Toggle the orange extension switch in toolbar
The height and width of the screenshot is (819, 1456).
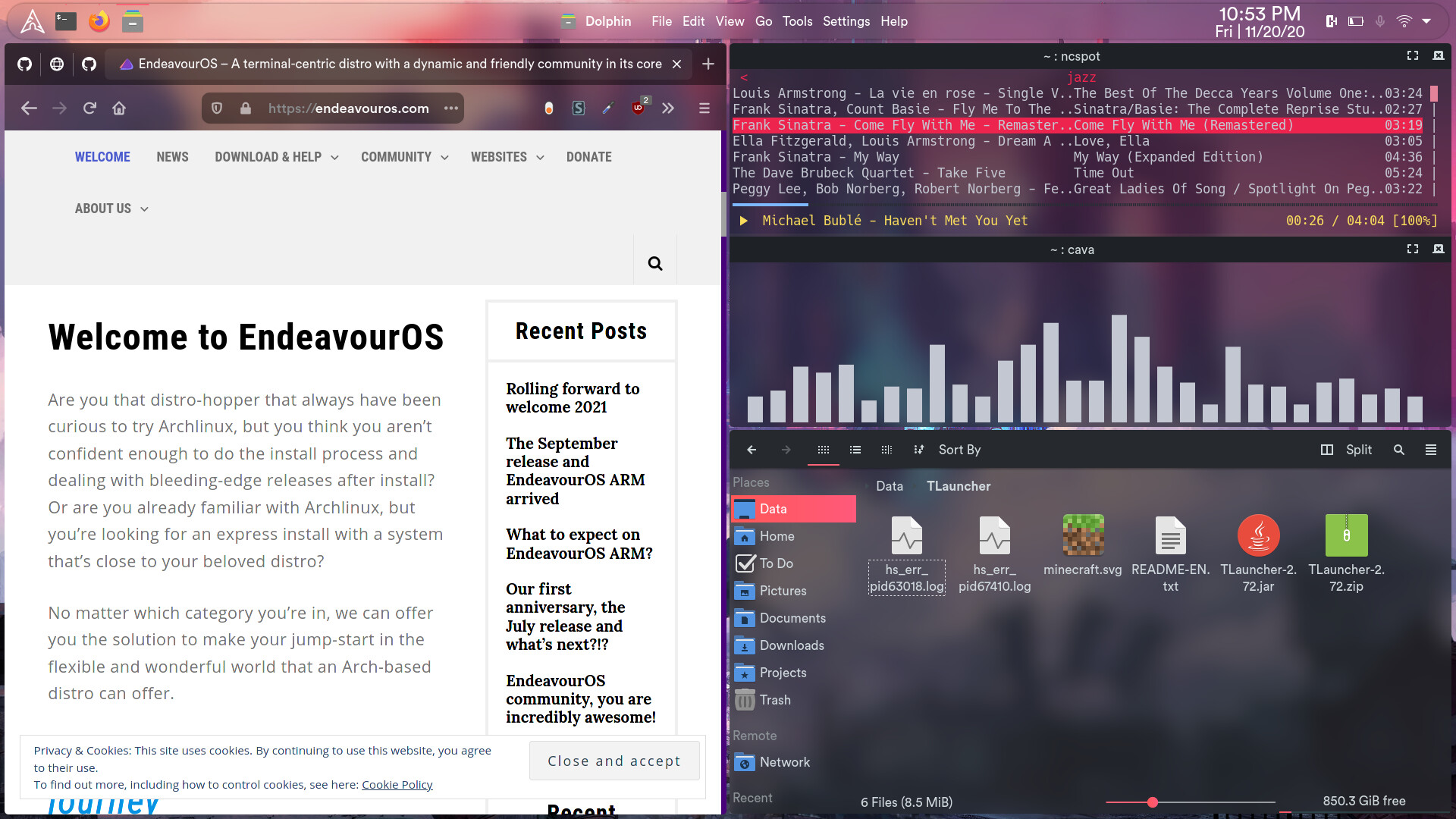548,108
